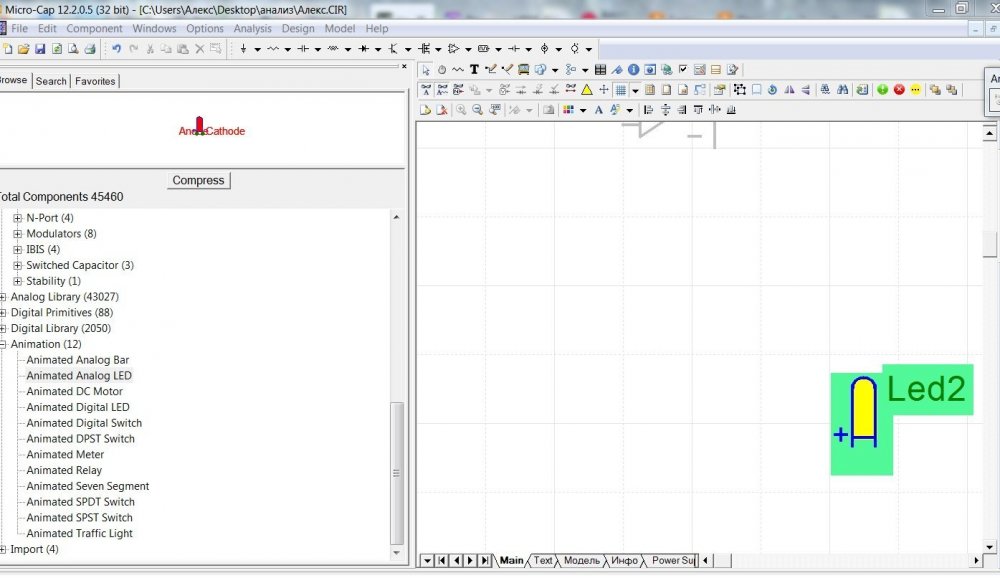Toggle the checkbox icon in top toolbar
The width and height of the screenshot is (1000, 578).
point(683,70)
